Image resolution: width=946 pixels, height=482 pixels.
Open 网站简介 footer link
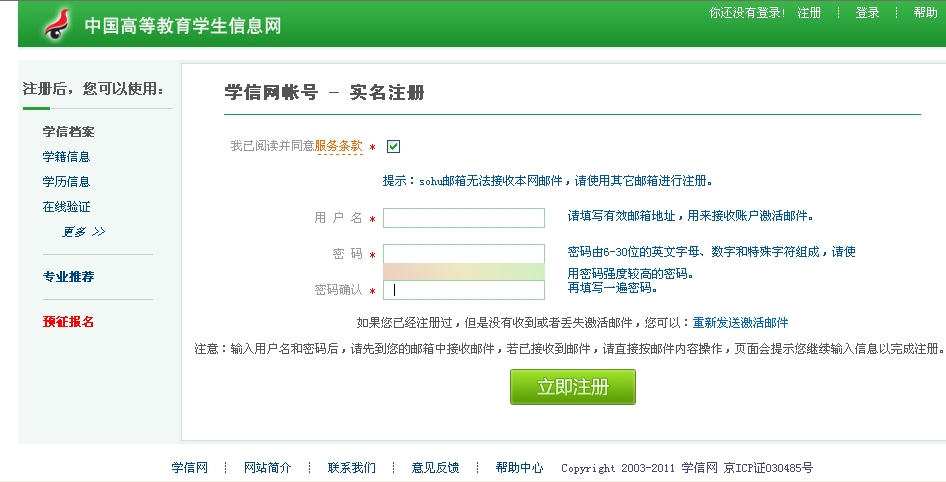tap(267, 468)
